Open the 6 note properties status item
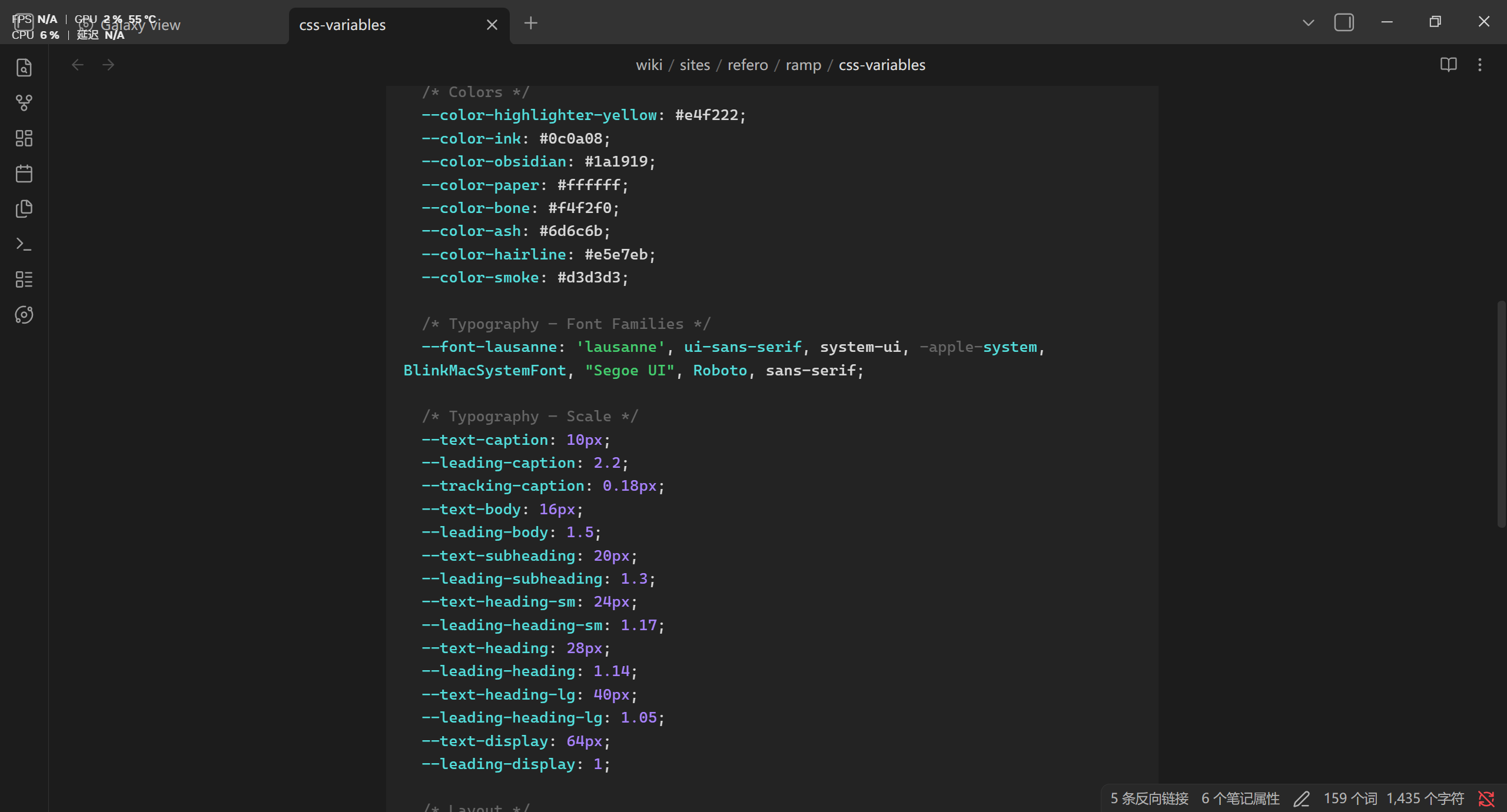This screenshot has width=1507, height=812. (1240, 798)
